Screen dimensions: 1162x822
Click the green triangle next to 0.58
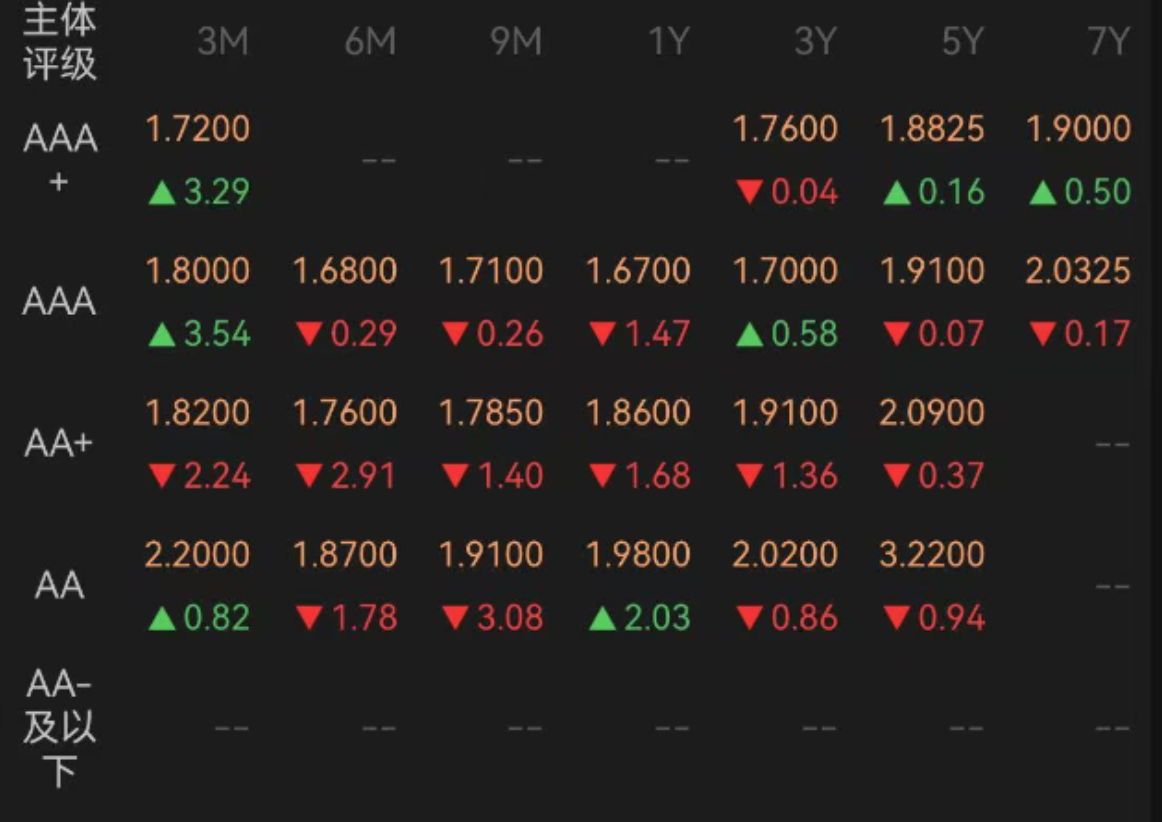[x=749, y=335]
